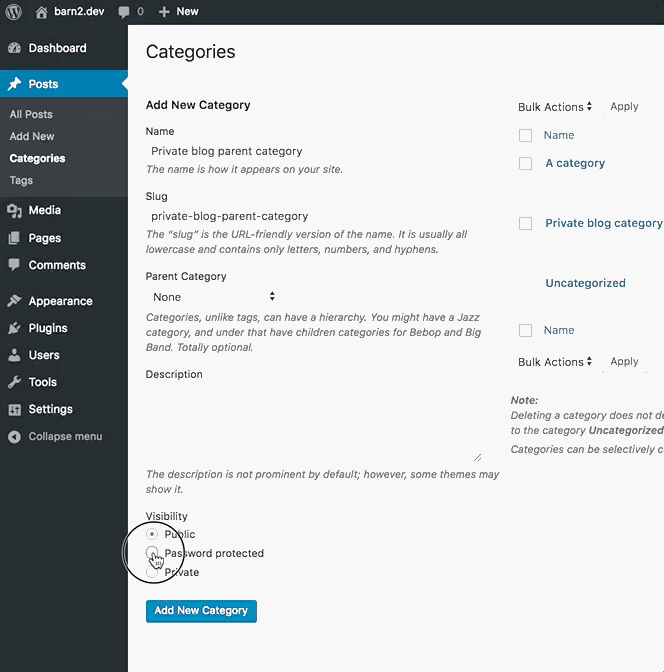Select the Password protected visibility option
The width and height of the screenshot is (664, 672).
[153, 553]
